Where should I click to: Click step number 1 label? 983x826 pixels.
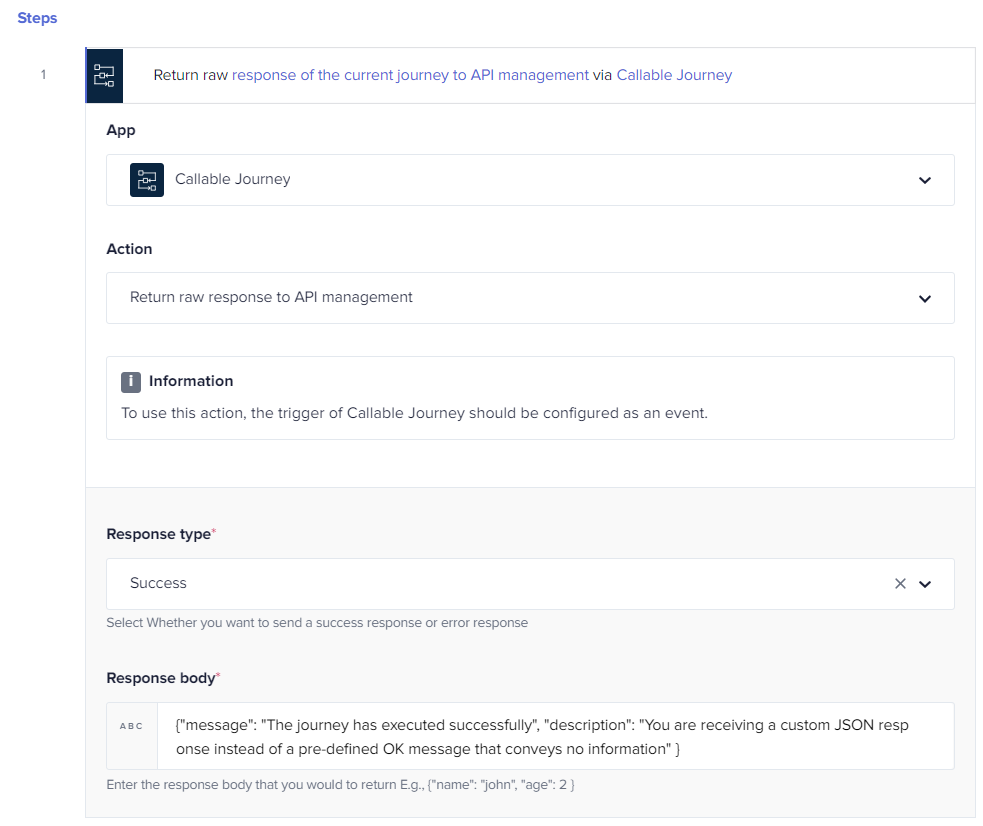tap(43, 75)
